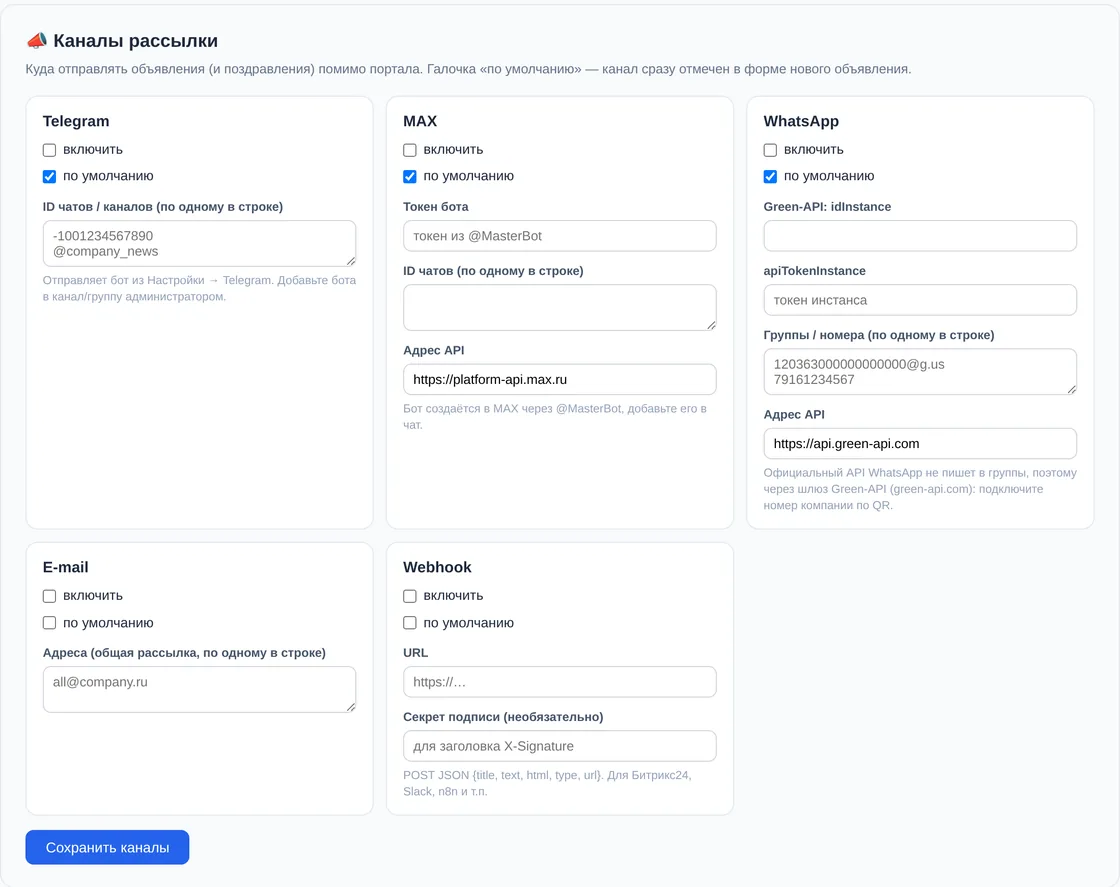Image resolution: width=1120 pixels, height=887 pixels.
Task: Click the Telegram card title
Action: 76,121
